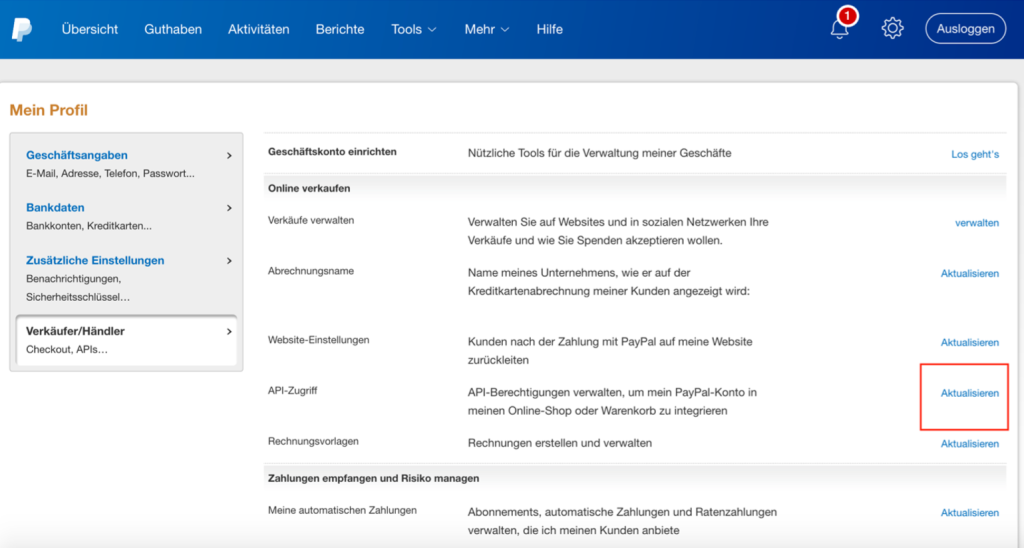Click the 'Bankkonten, Kreditkarten...' subtitle
The height and width of the screenshot is (548, 1024).
(x=89, y=225)
